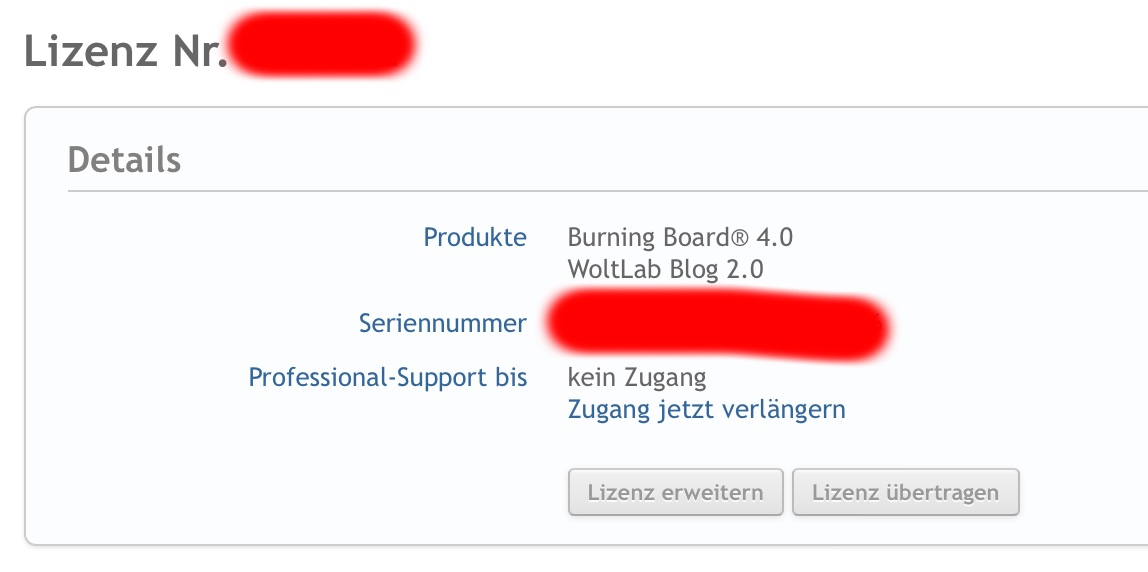
Task: Click the kein Zugang status text
Action: (637, 378)
